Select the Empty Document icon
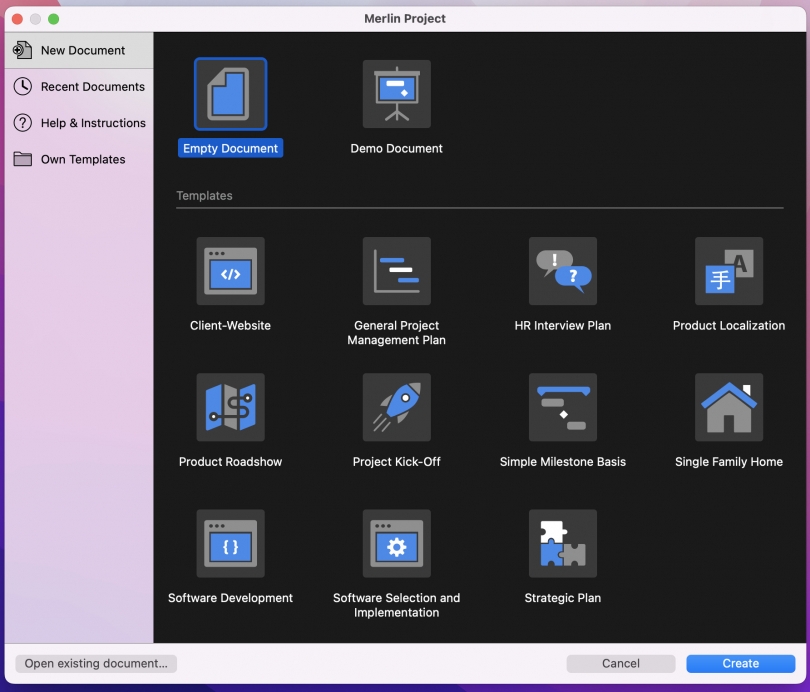This screenshot has width=810, height=692. pyautogui.click(x=230, y=94)
